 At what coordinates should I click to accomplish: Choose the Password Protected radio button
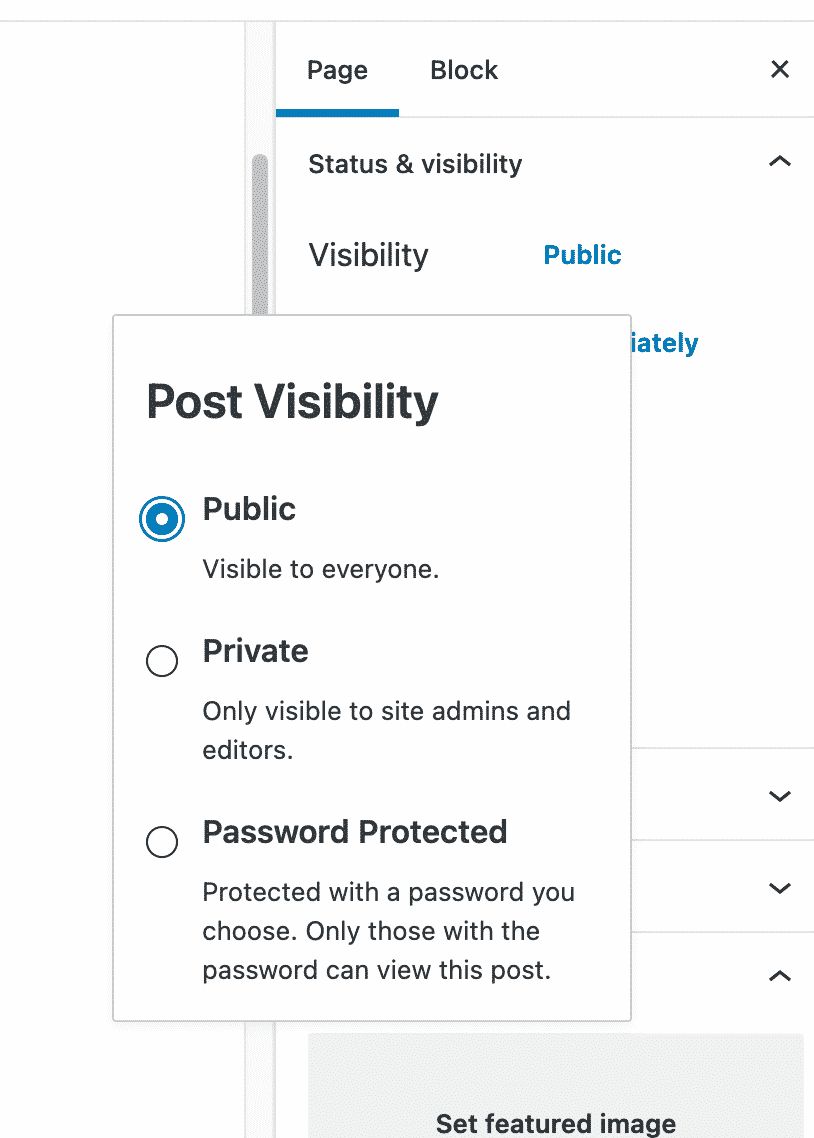coord(162,842)
